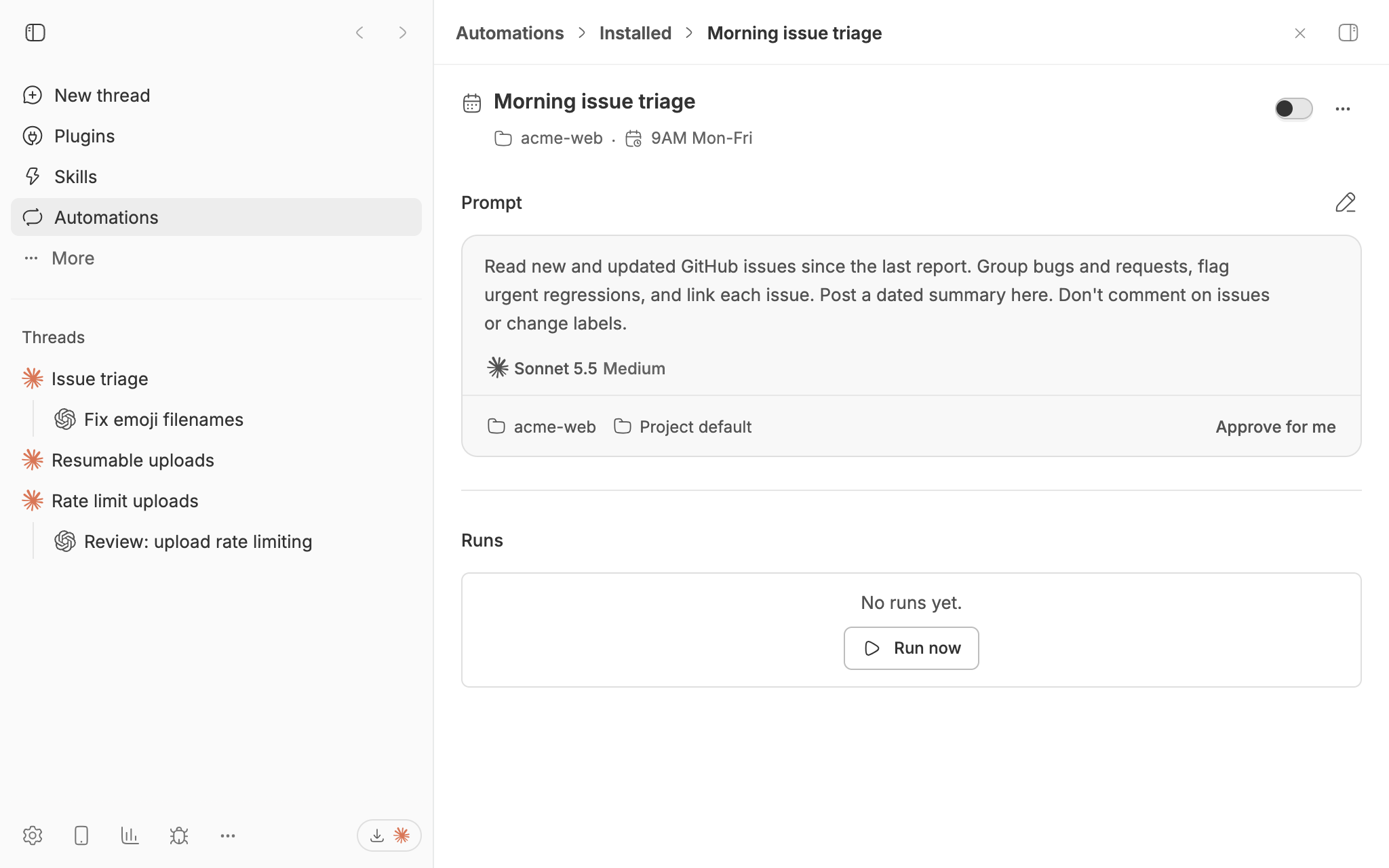Open the automation three-dot options menu
Screen dimensions: 1389x868
click(1343, 108)
